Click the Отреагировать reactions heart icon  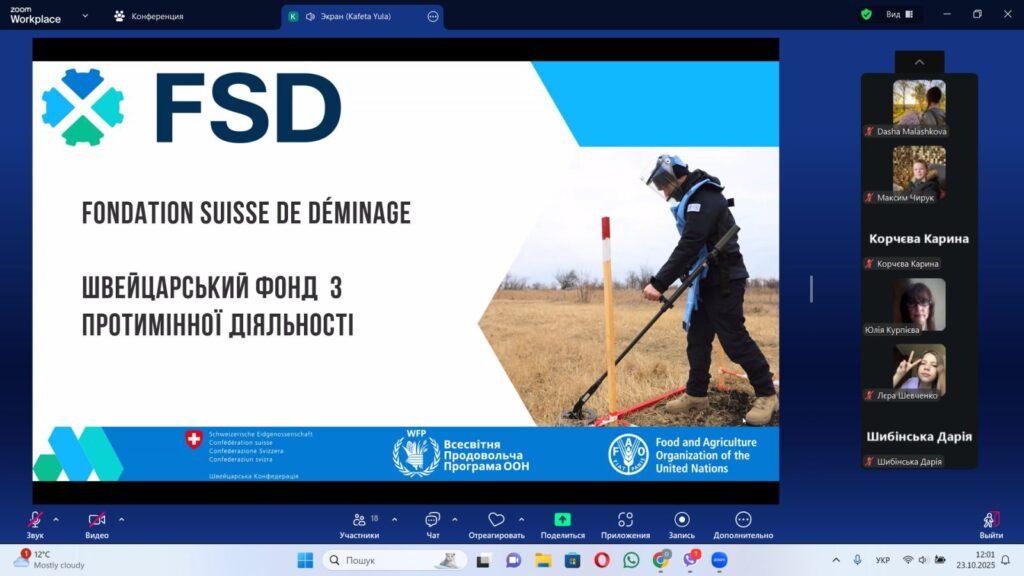coord(496,520)
